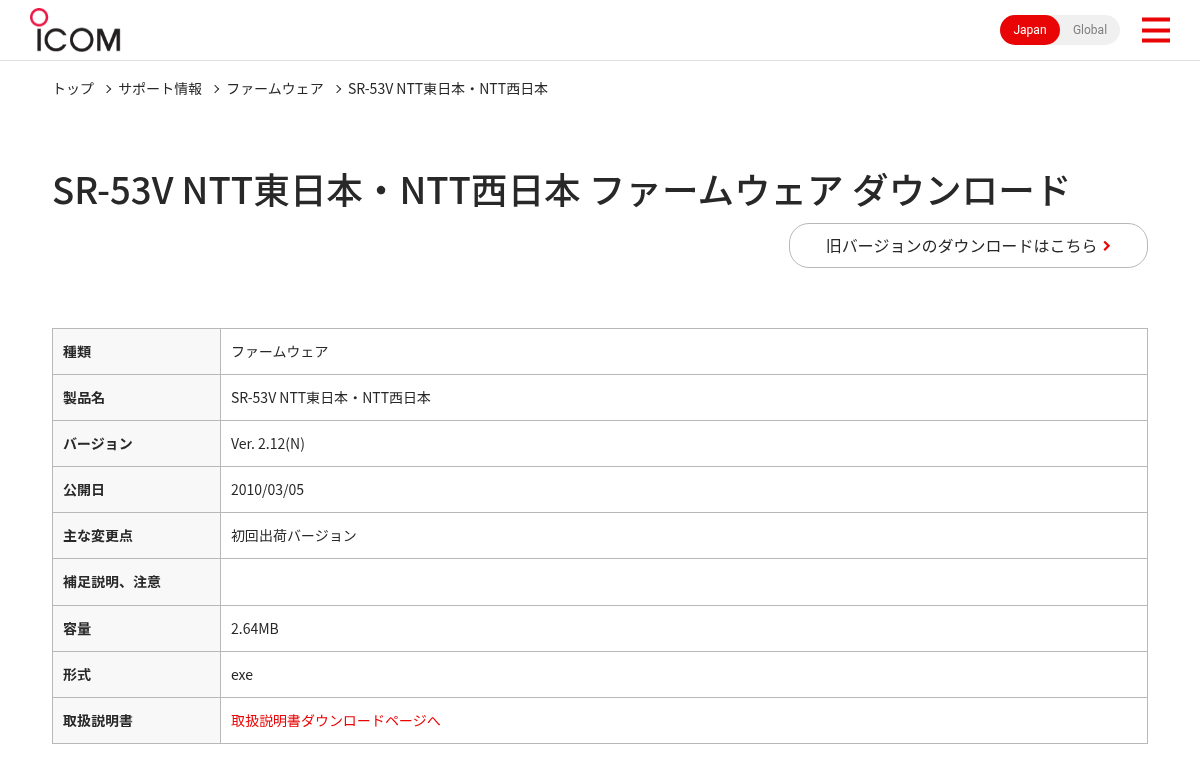Open the red hamburger menu
This screenshot has height=757, width=1200.
(x=1155, y=30)
